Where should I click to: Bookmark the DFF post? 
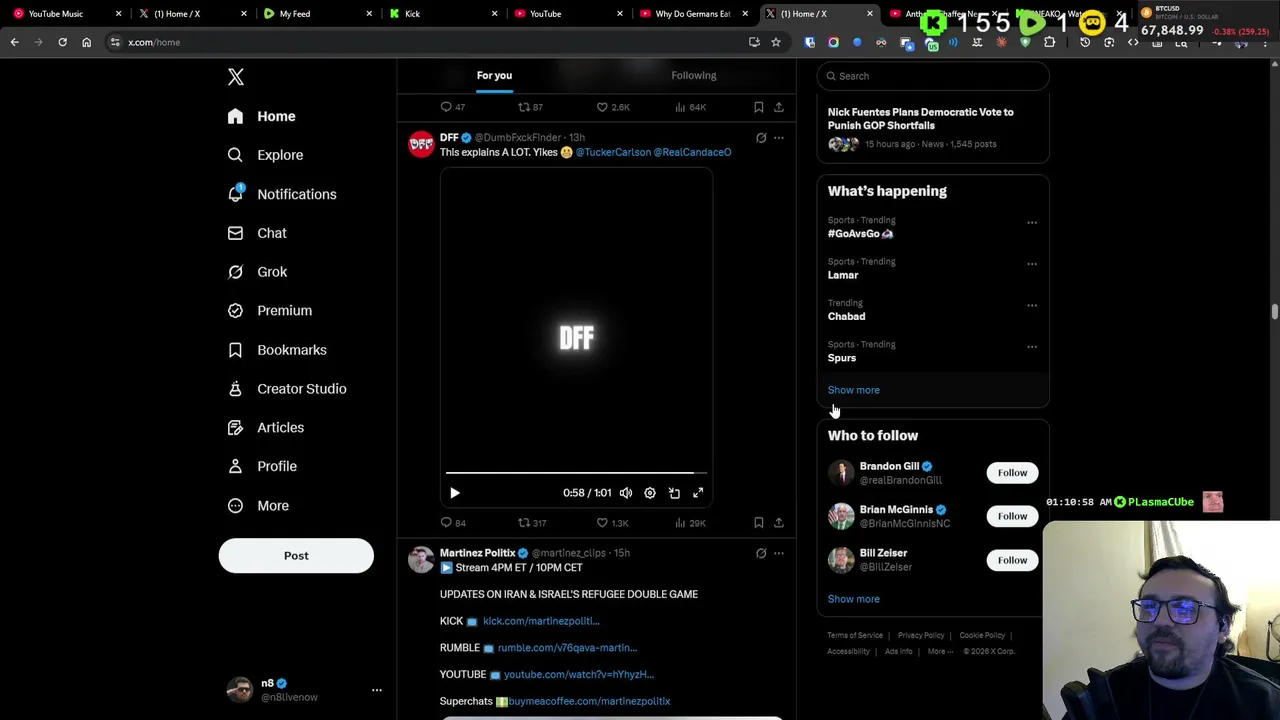tap(759, 523)
